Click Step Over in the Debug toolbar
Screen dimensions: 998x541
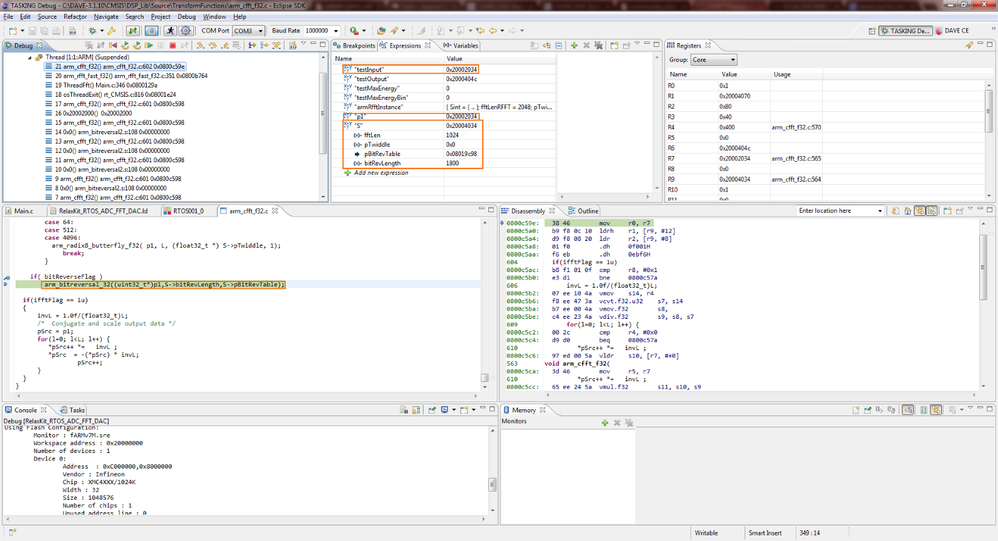click(213, 45)
